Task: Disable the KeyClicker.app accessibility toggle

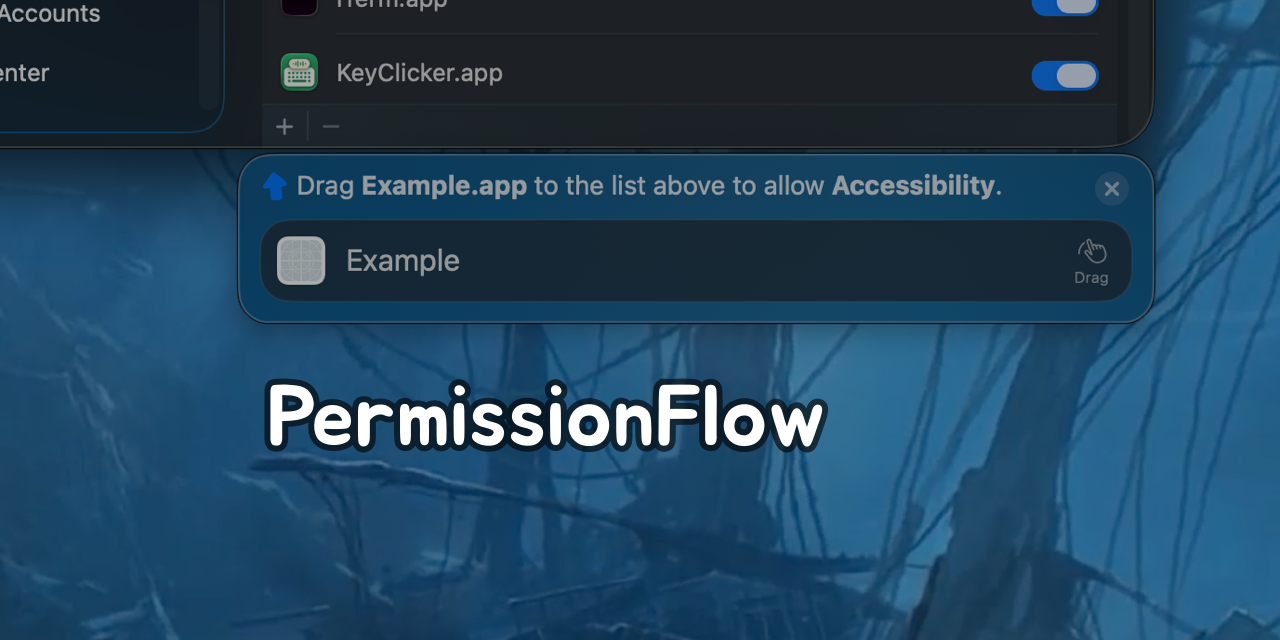Action: click(1064, 74)
